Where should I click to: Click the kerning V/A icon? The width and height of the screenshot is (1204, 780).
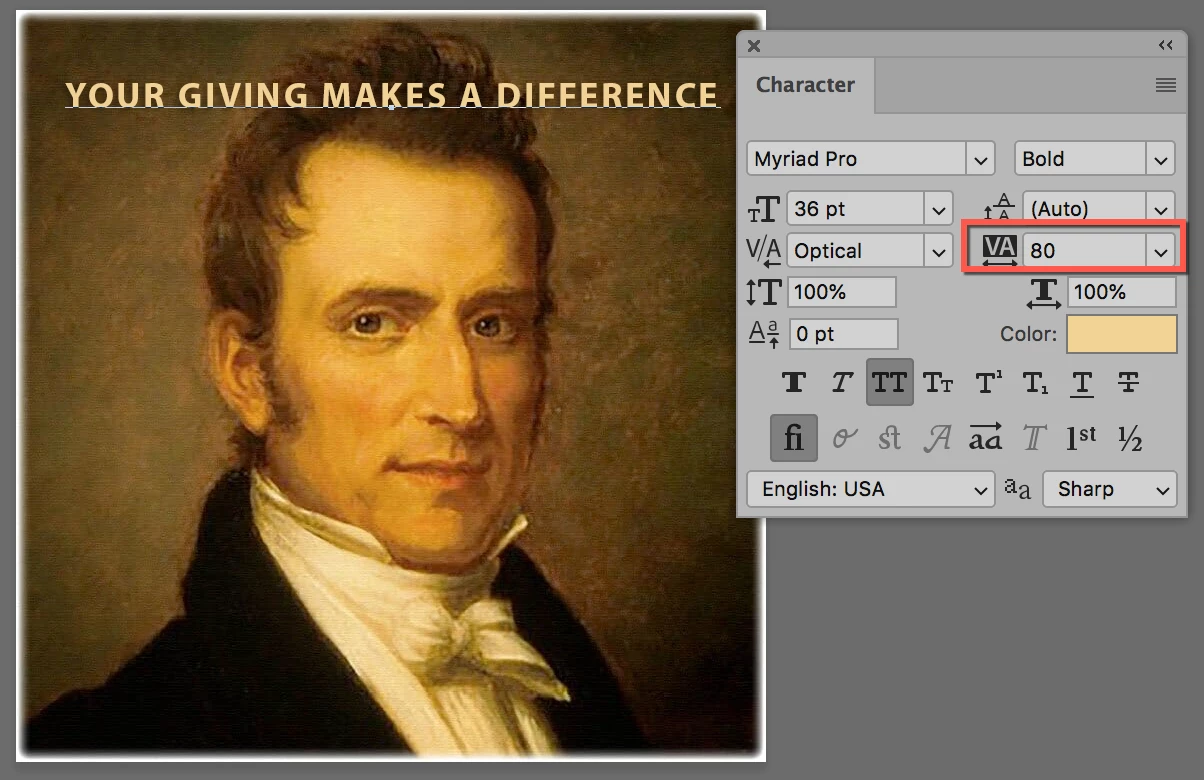coord(764,251)
